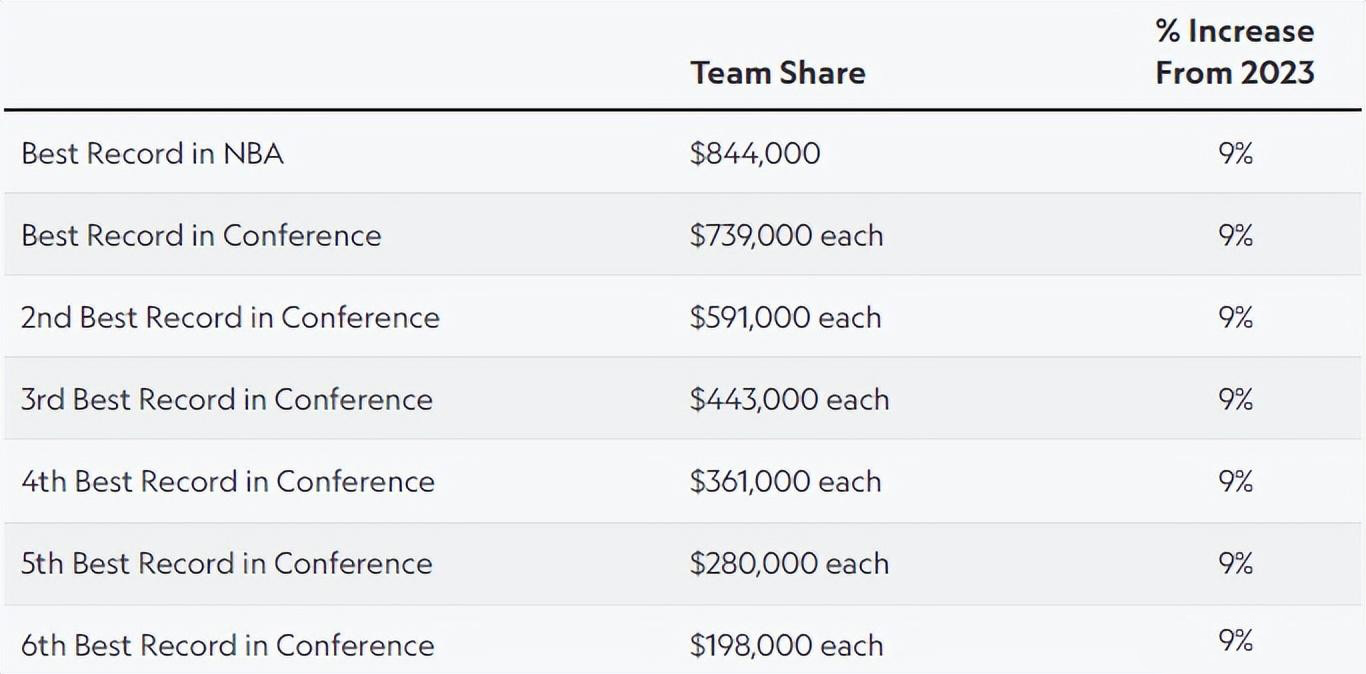Click the Best Record in NBA row label

152,153
